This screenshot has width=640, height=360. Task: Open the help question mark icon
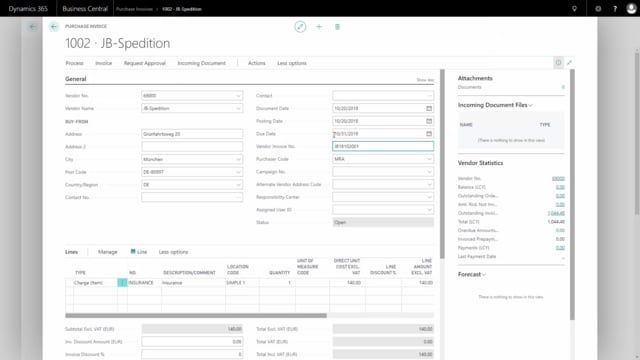[615, 9]
